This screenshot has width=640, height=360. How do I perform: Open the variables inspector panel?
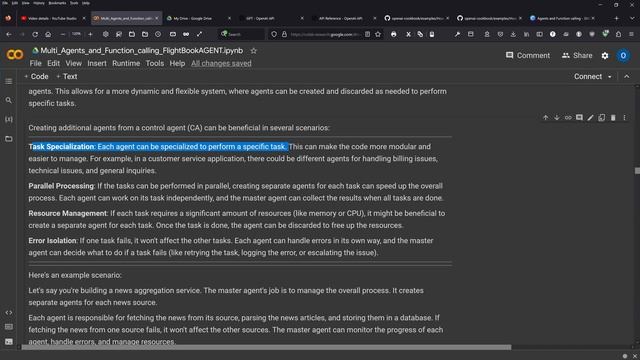[9, 119]
